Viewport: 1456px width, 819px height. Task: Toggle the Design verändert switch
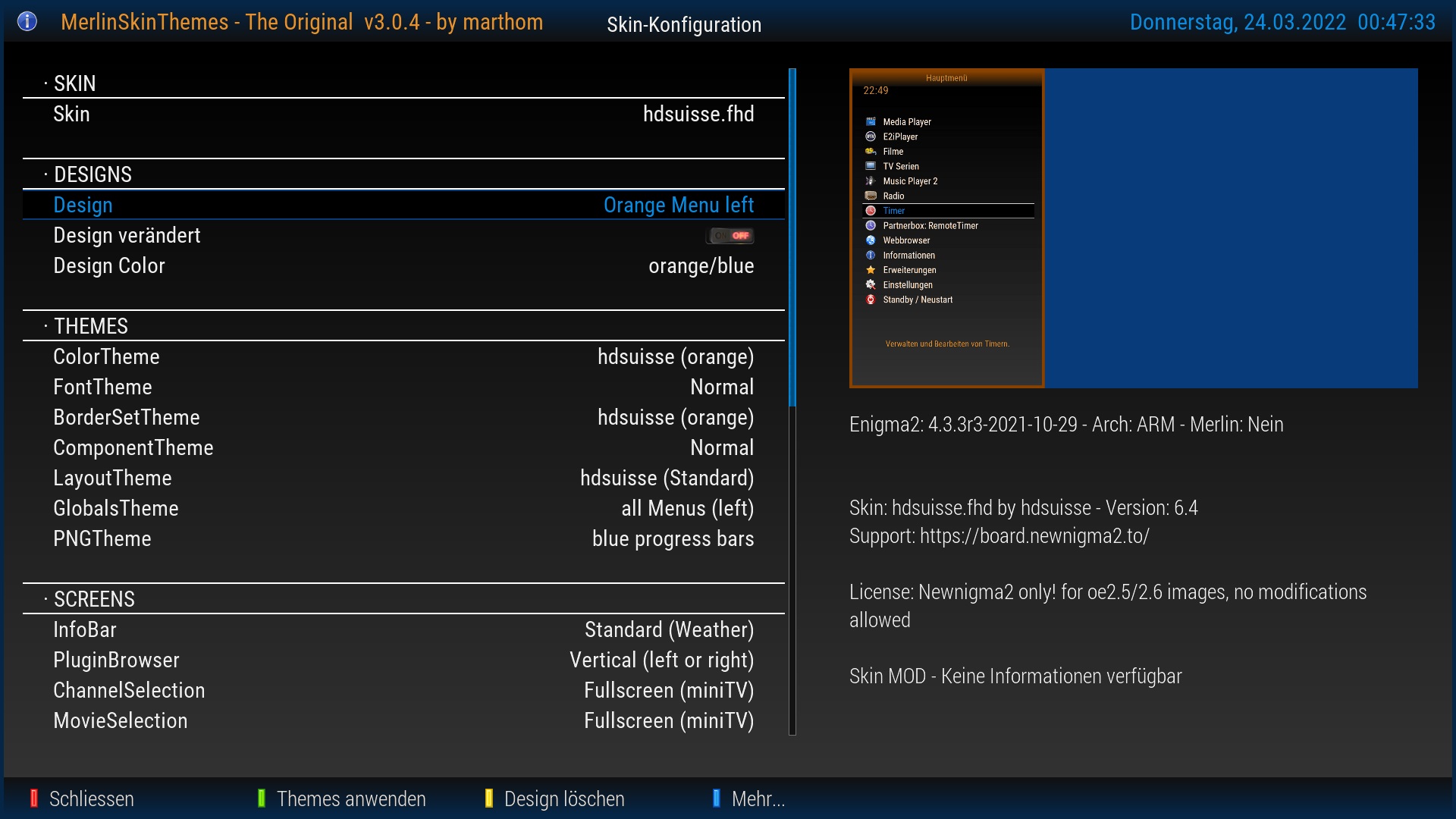point(730,236)
